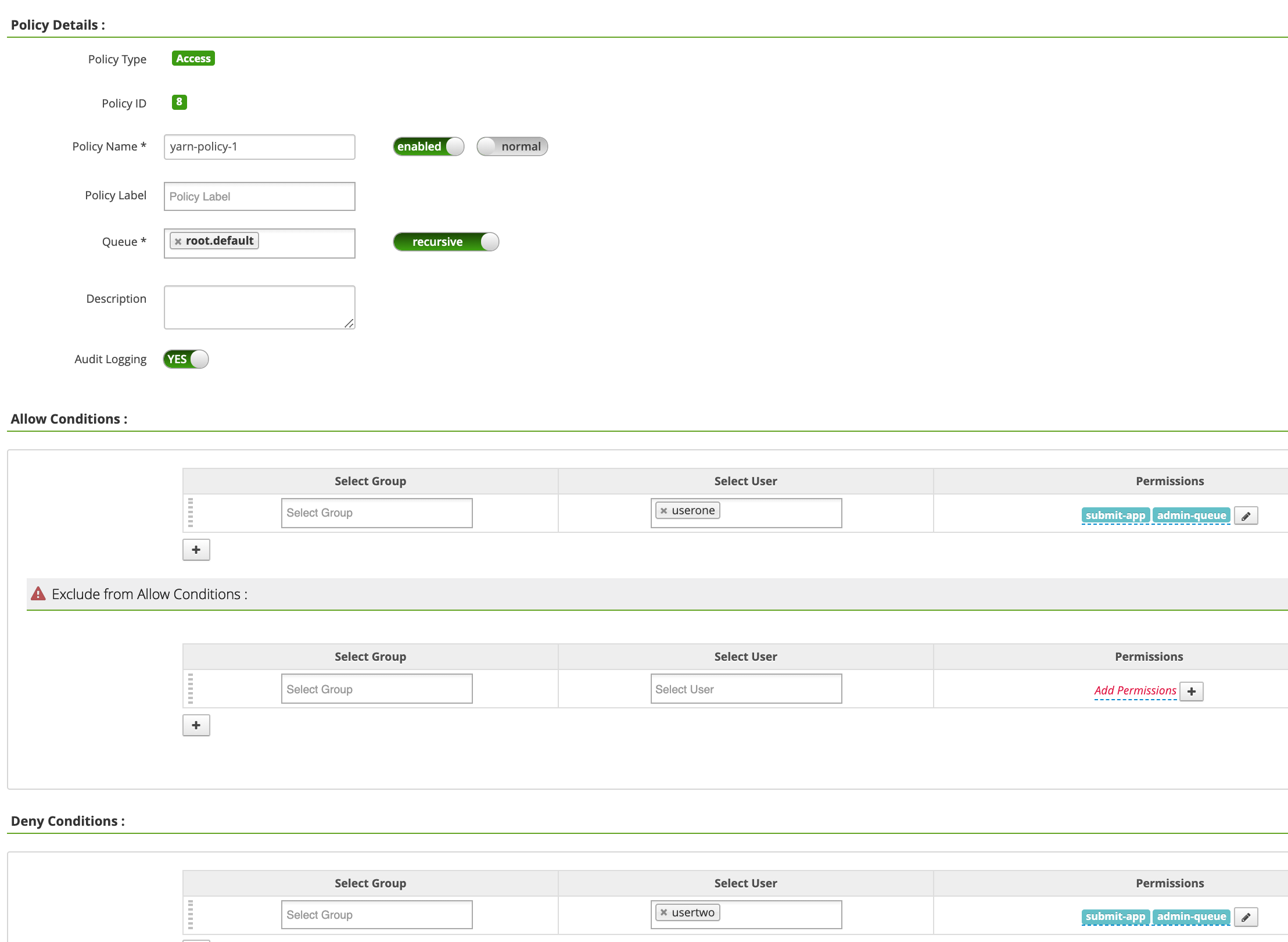Click the Add Permissions link

point(1135,690)
